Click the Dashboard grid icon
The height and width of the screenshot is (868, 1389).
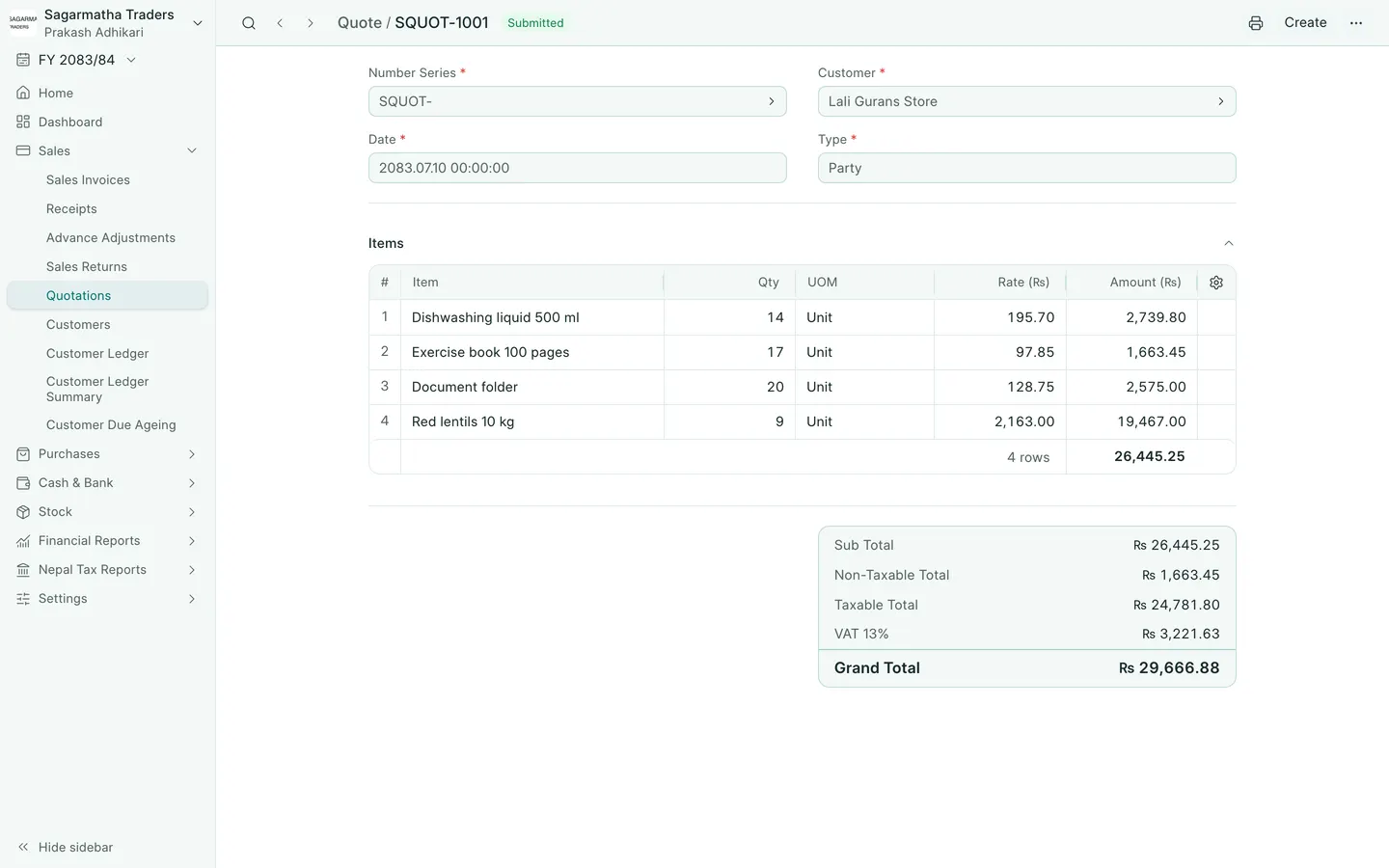(x=23, y=122)
